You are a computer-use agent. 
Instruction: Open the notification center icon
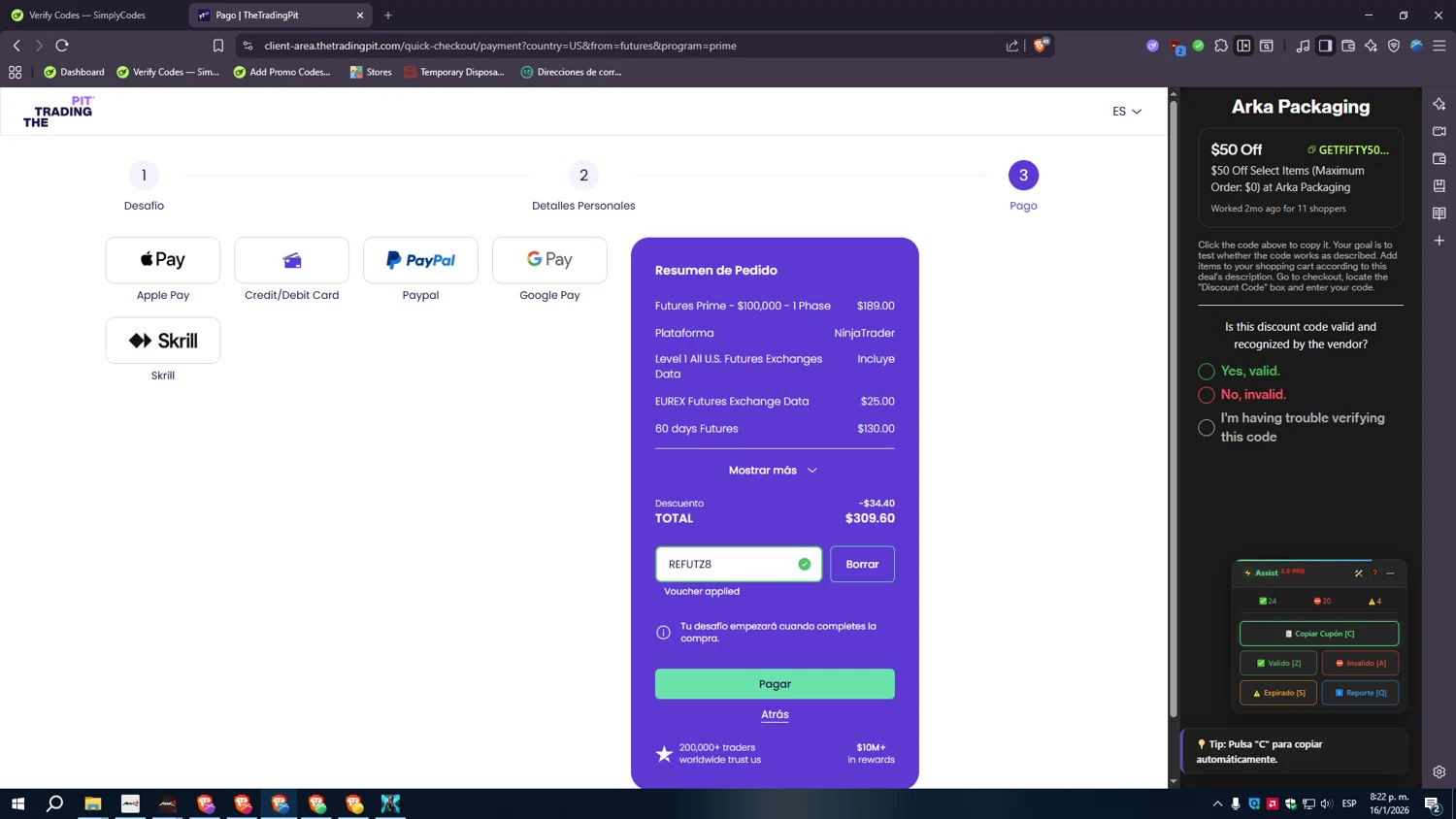[1432, 803]
